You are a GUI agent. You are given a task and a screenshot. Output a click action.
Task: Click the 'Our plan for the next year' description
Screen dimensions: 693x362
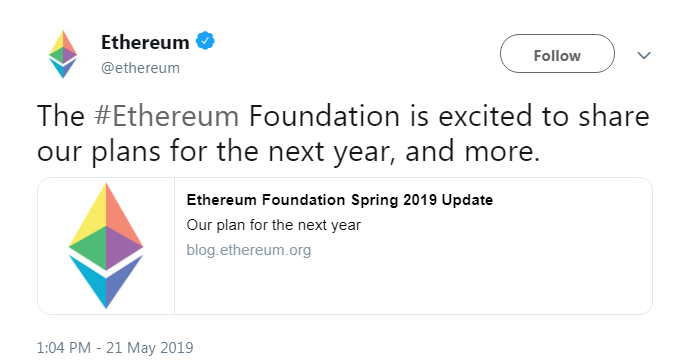(274, 225)
